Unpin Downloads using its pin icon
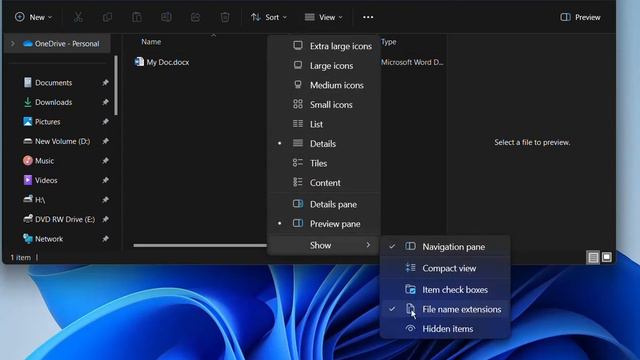This screenshot has width=640, height=360. (x=105, y=102)
